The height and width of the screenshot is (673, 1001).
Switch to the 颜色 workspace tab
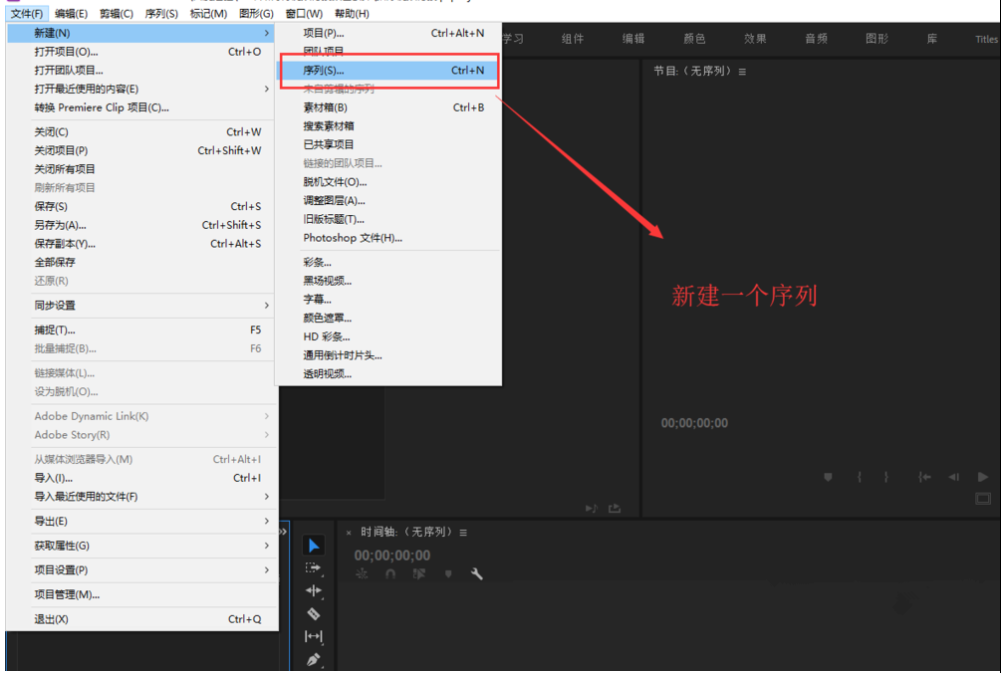coord(694,38)
